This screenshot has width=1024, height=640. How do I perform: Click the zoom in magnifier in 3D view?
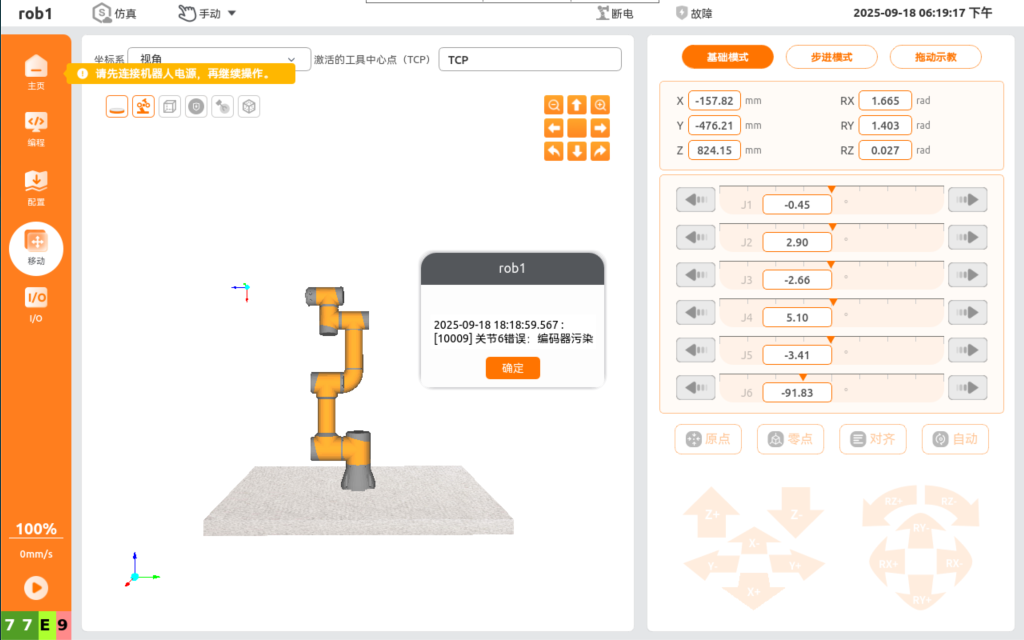[x=600, y=105]
